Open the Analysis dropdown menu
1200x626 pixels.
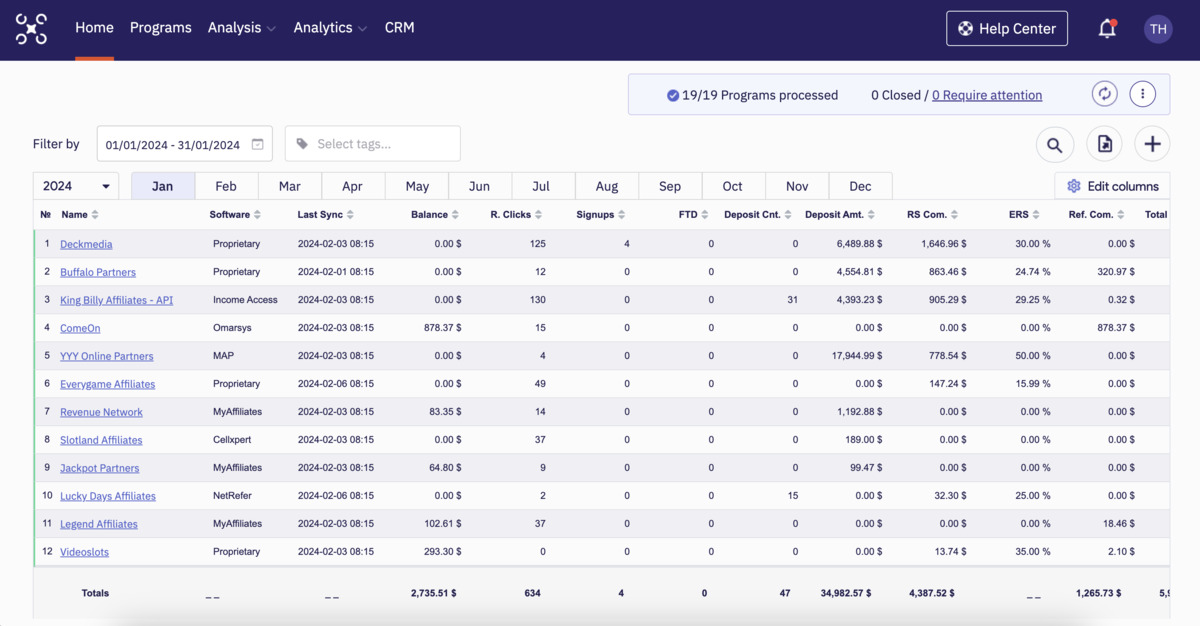tap(242, 28)
